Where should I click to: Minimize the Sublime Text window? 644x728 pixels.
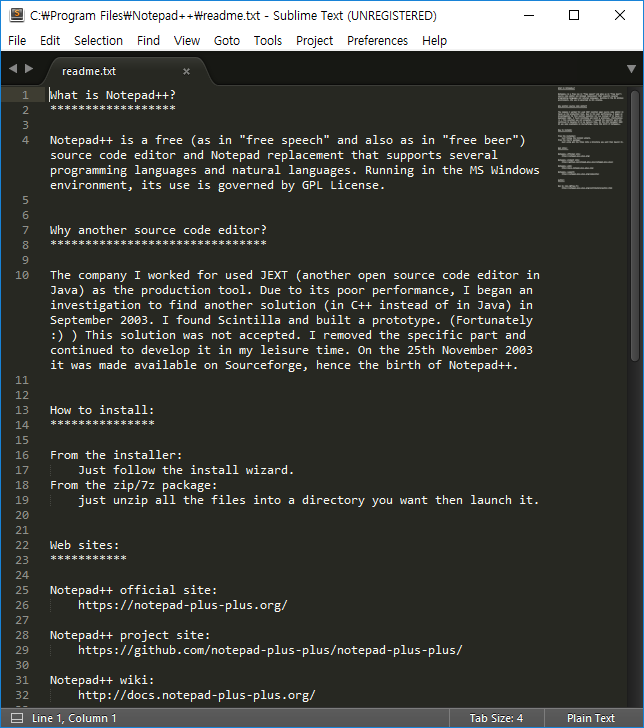click(529, 15)
